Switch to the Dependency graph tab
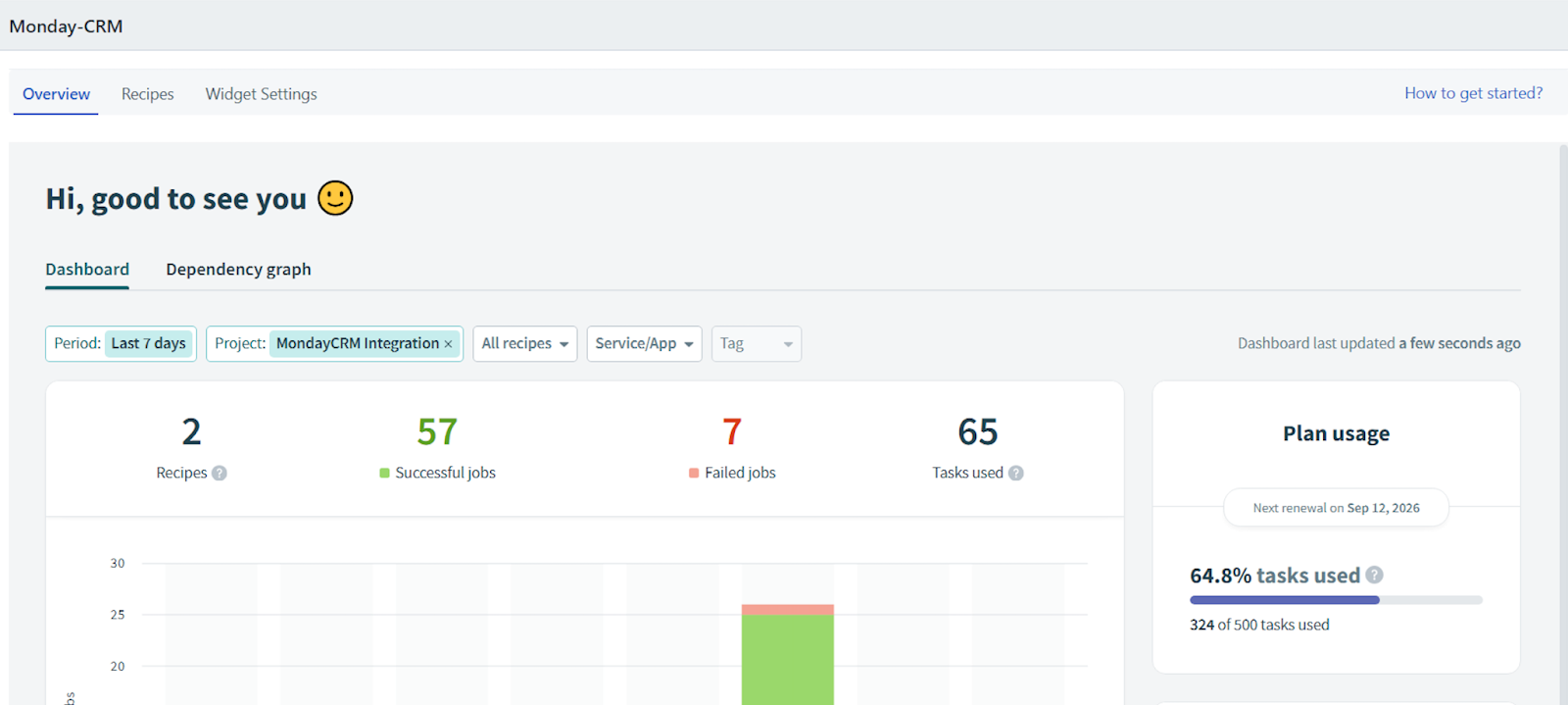This screenshot has height=705, width=1568. 238,270
